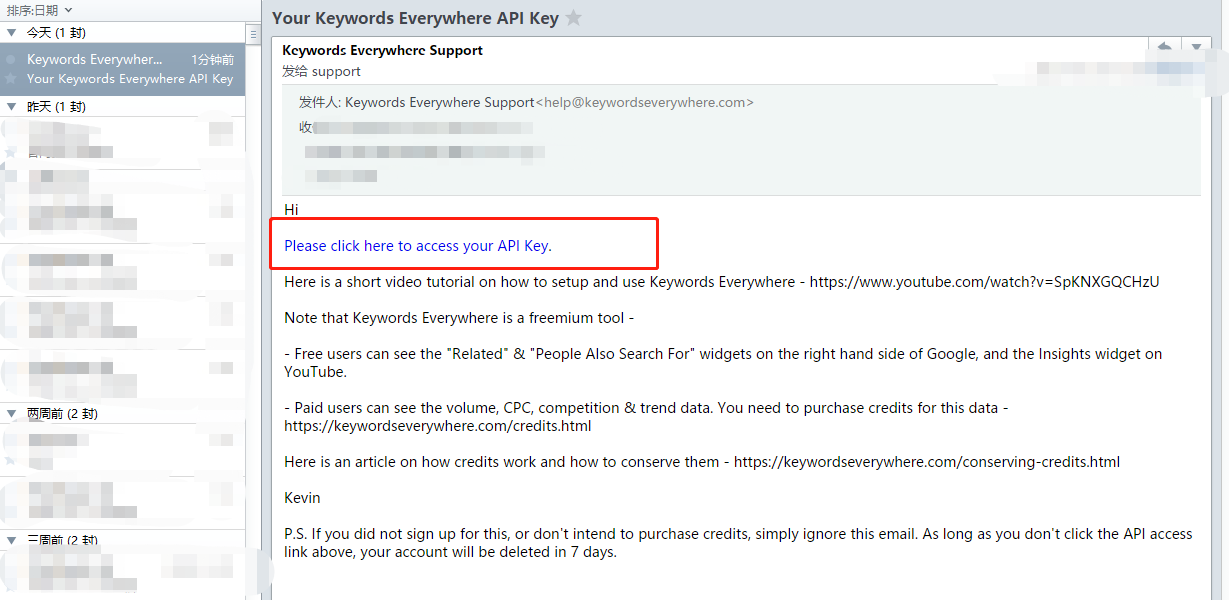Click sender name Keywords Everywhere Support
Screen dimensions: 1229x600
coord(382,50)
